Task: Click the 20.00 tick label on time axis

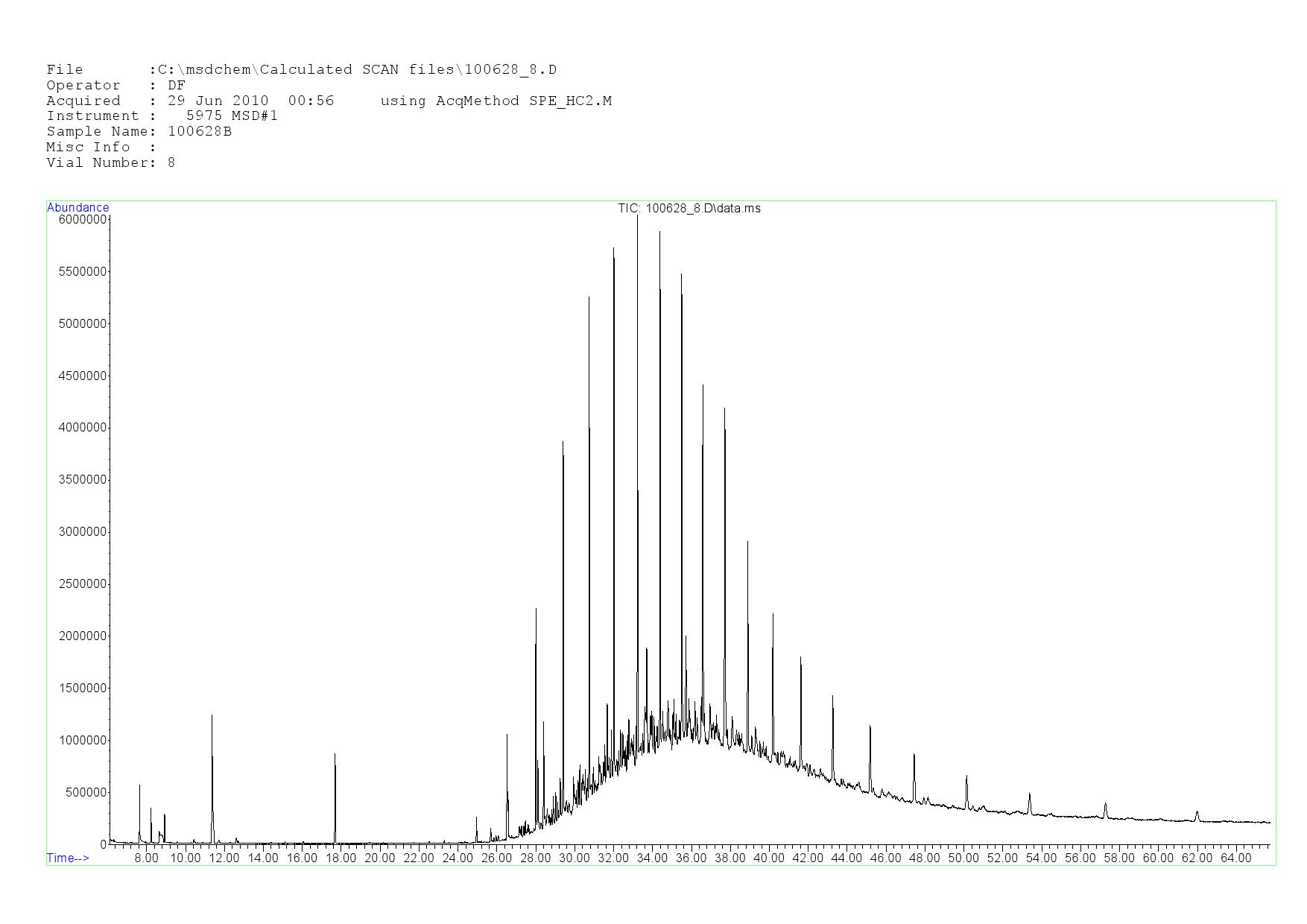Action: (379, 858)
